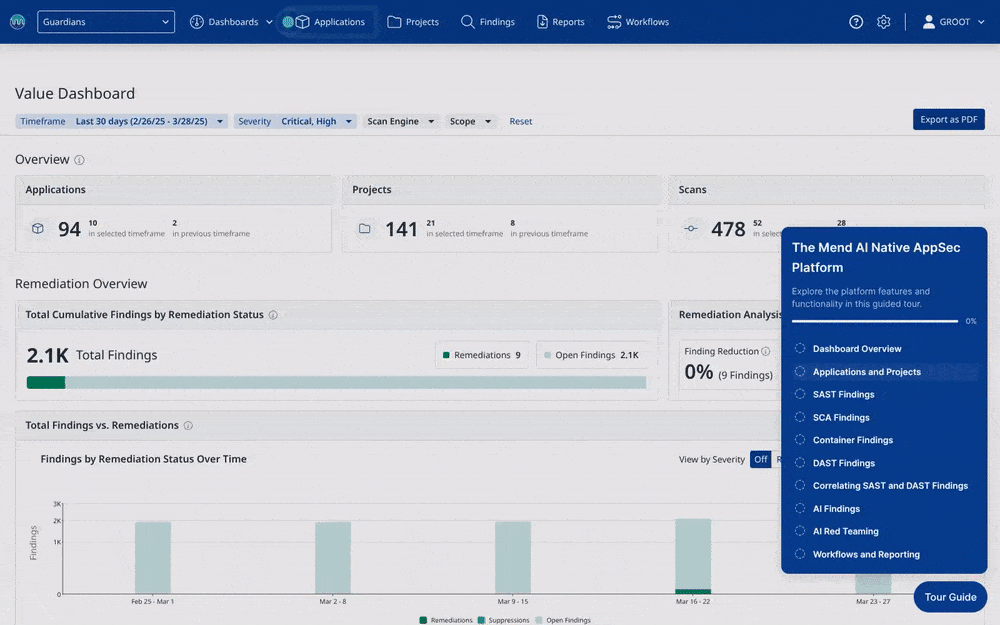Click info icon next to Overview heading
Screen dimensions: 1000x625
[x=80, y=160]
